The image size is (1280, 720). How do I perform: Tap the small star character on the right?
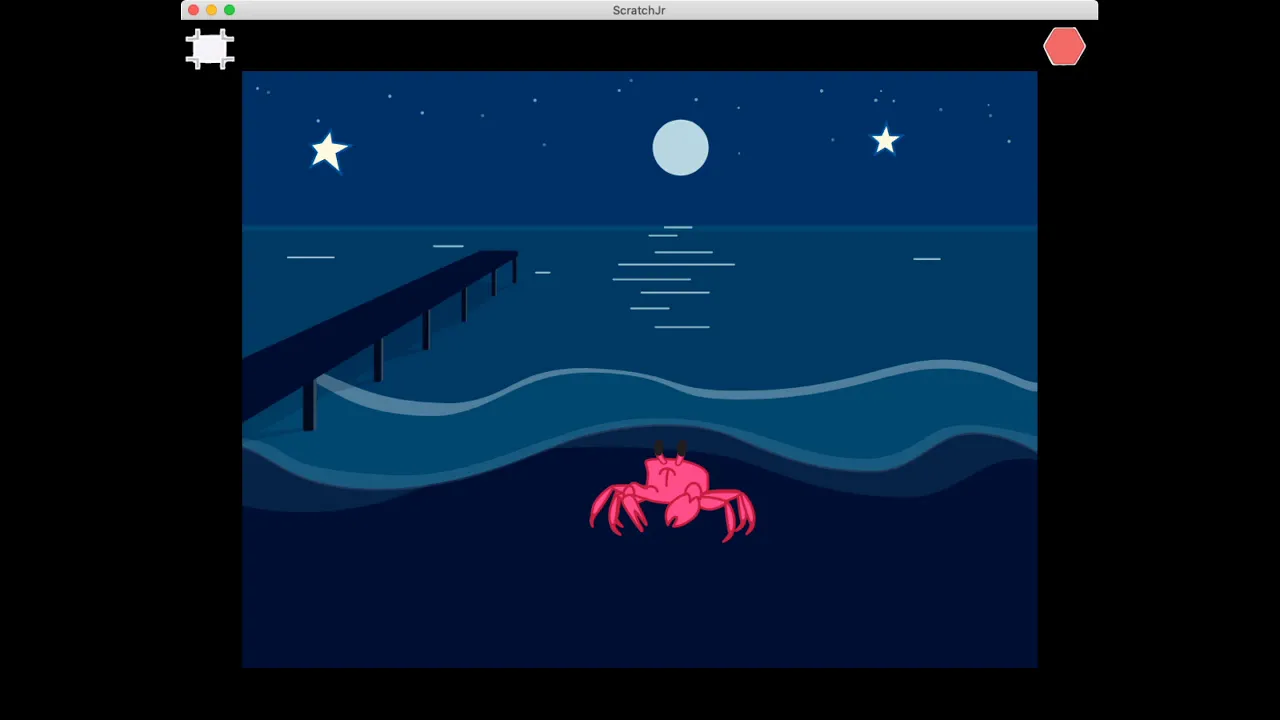point(885,141)
